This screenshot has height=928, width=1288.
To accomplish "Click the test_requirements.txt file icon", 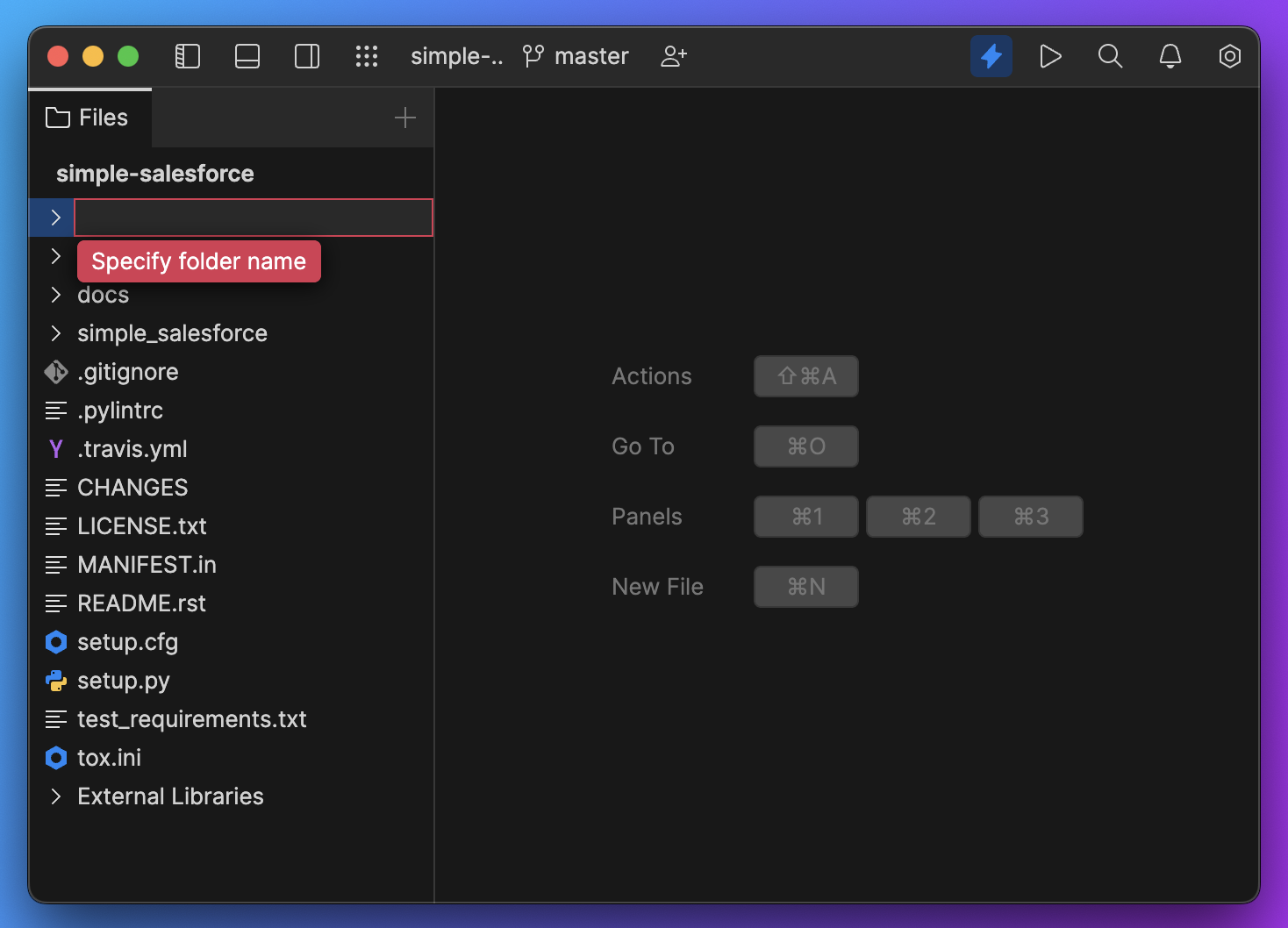I will [56, 719].
